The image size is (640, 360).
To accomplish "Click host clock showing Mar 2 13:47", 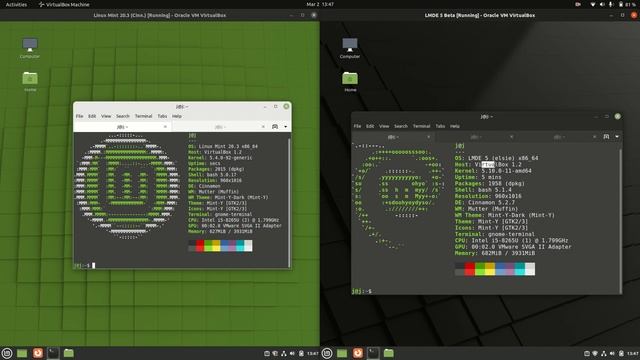I will click(x=320, y=4).
